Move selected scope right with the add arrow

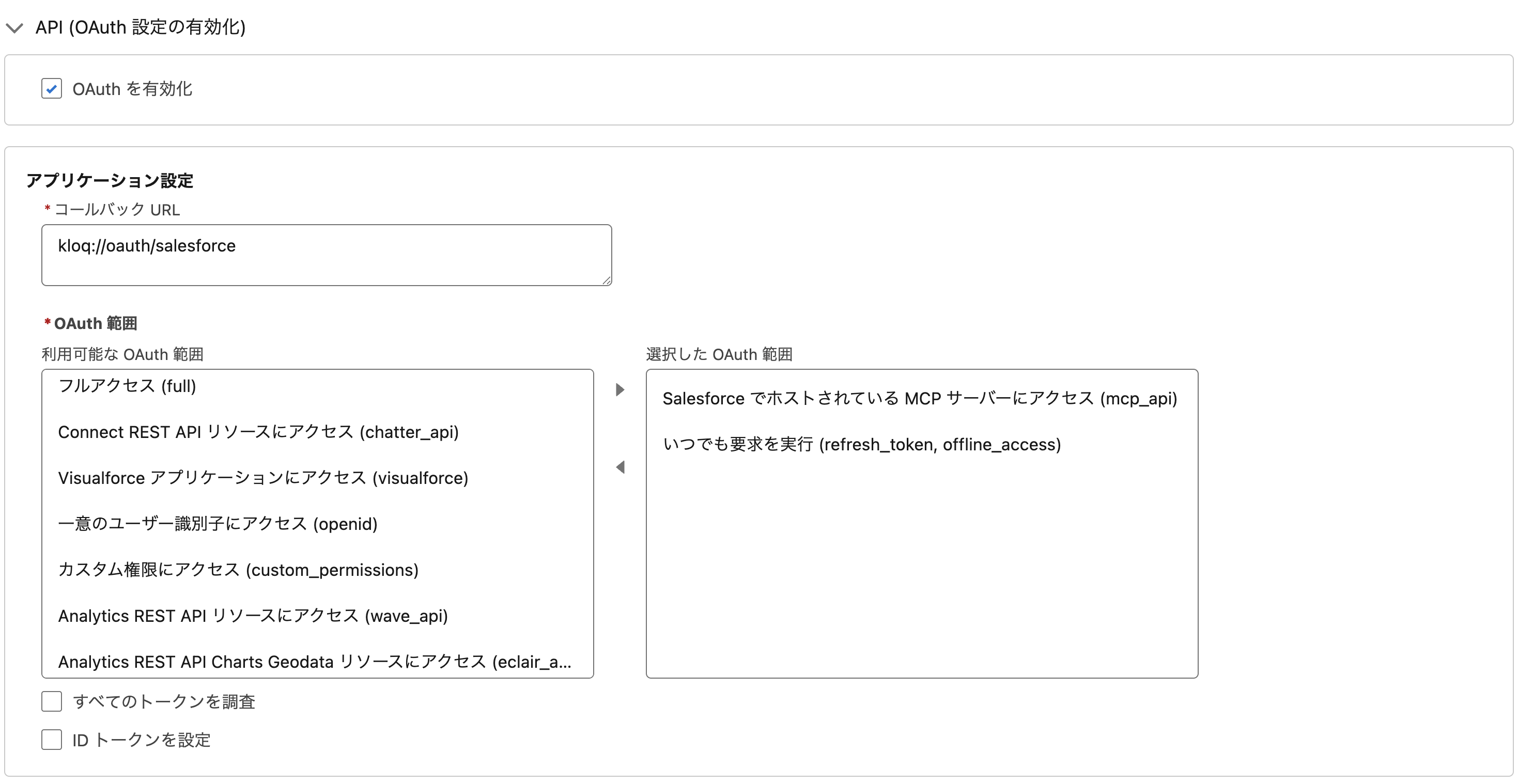point(620,390)
